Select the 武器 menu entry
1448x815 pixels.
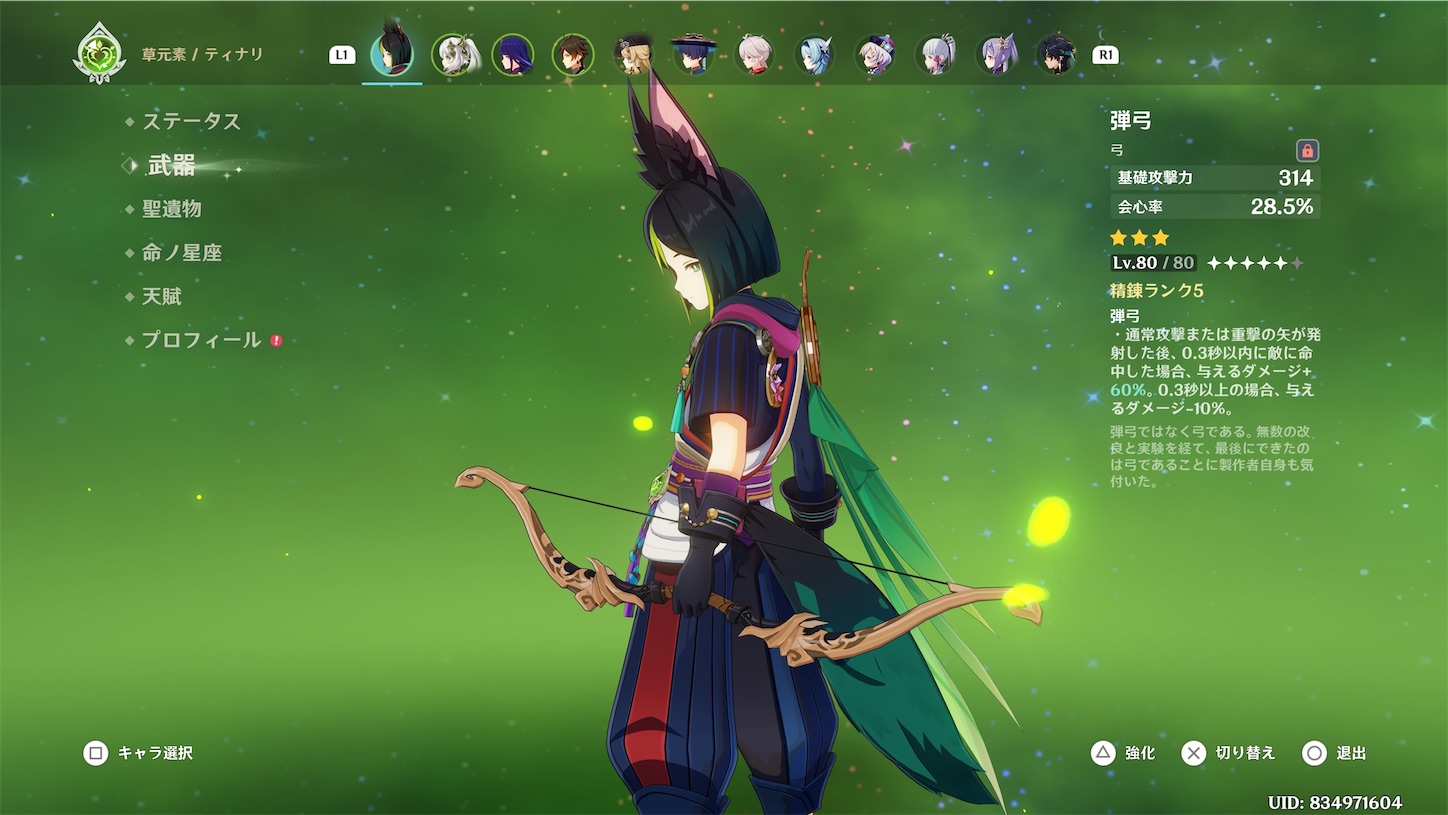point(171,166)
